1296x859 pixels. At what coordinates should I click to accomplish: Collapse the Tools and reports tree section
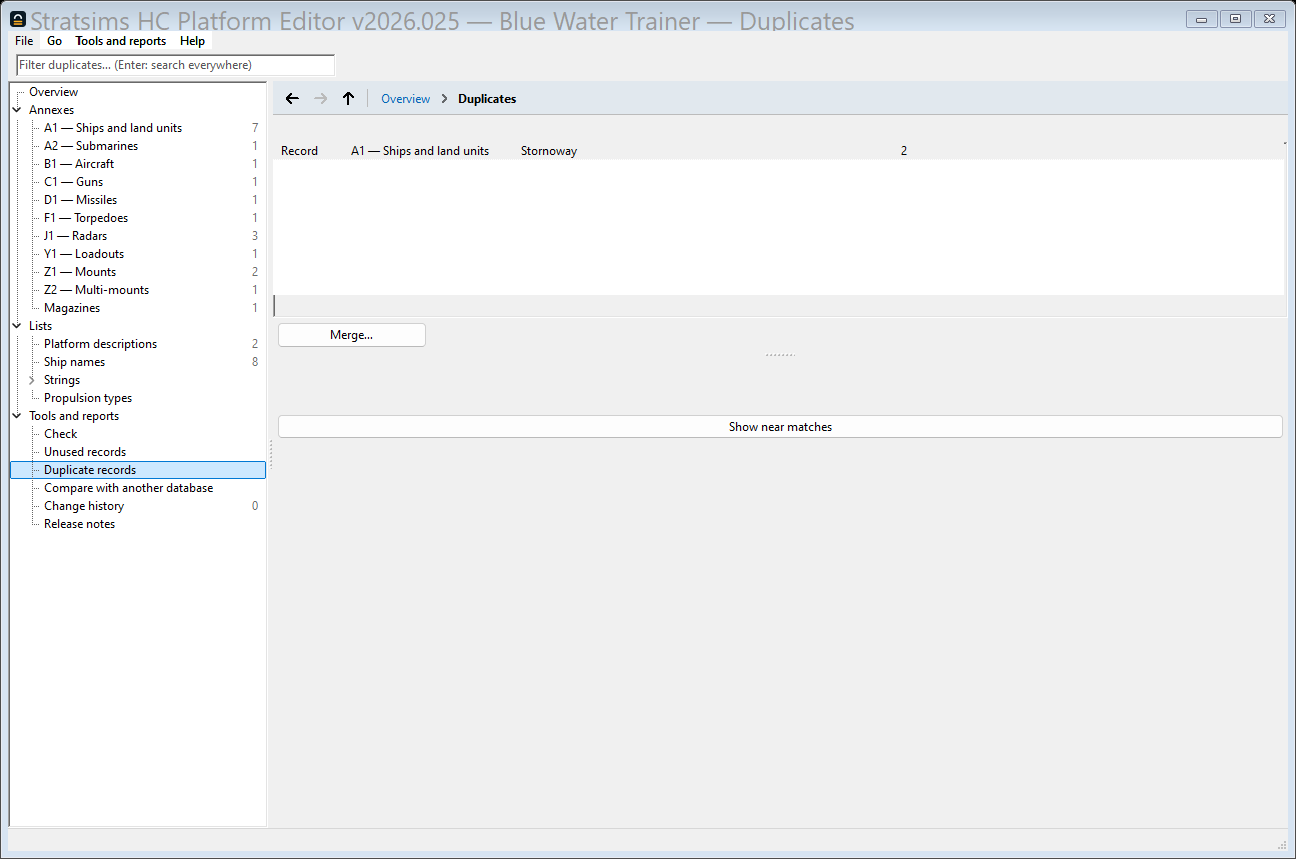(x=17, y=416)
